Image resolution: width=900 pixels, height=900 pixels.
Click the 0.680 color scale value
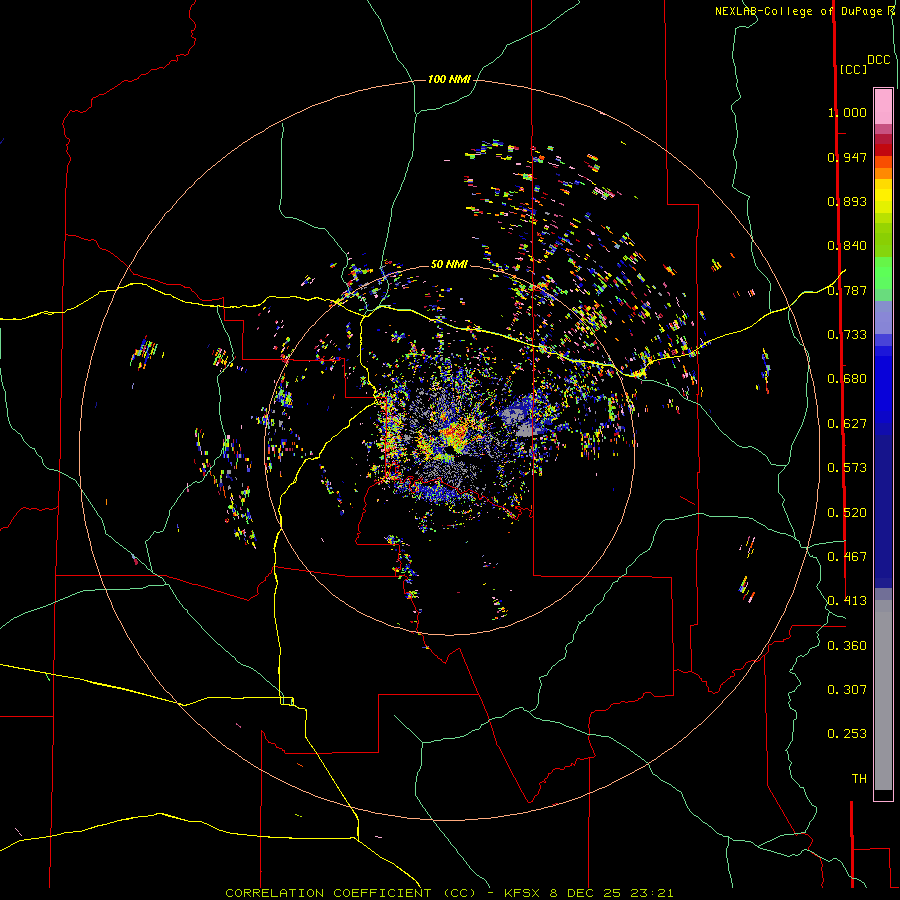(x=847, y=379)
